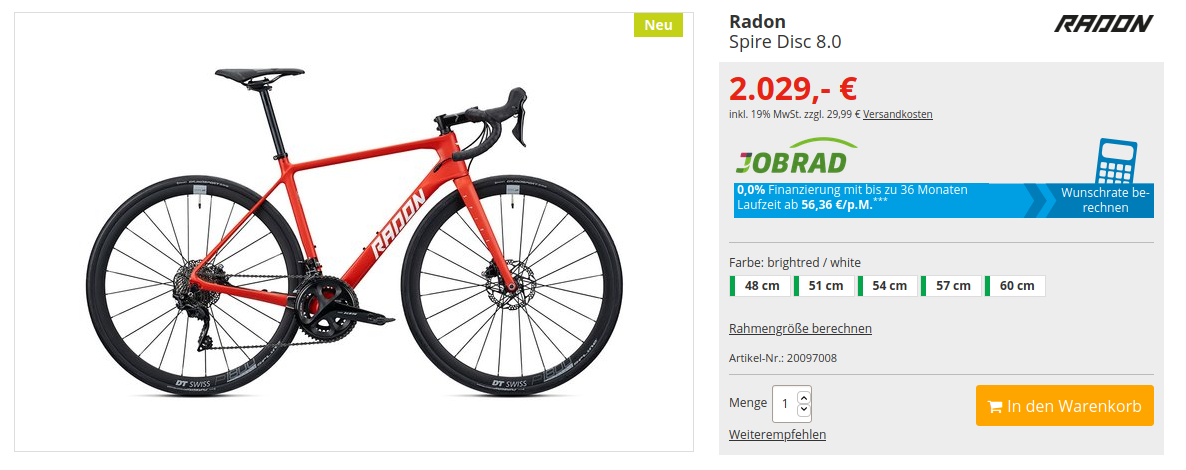1186x470 pixels.
Task: Select frame size 51 cm
Action: 824,286
